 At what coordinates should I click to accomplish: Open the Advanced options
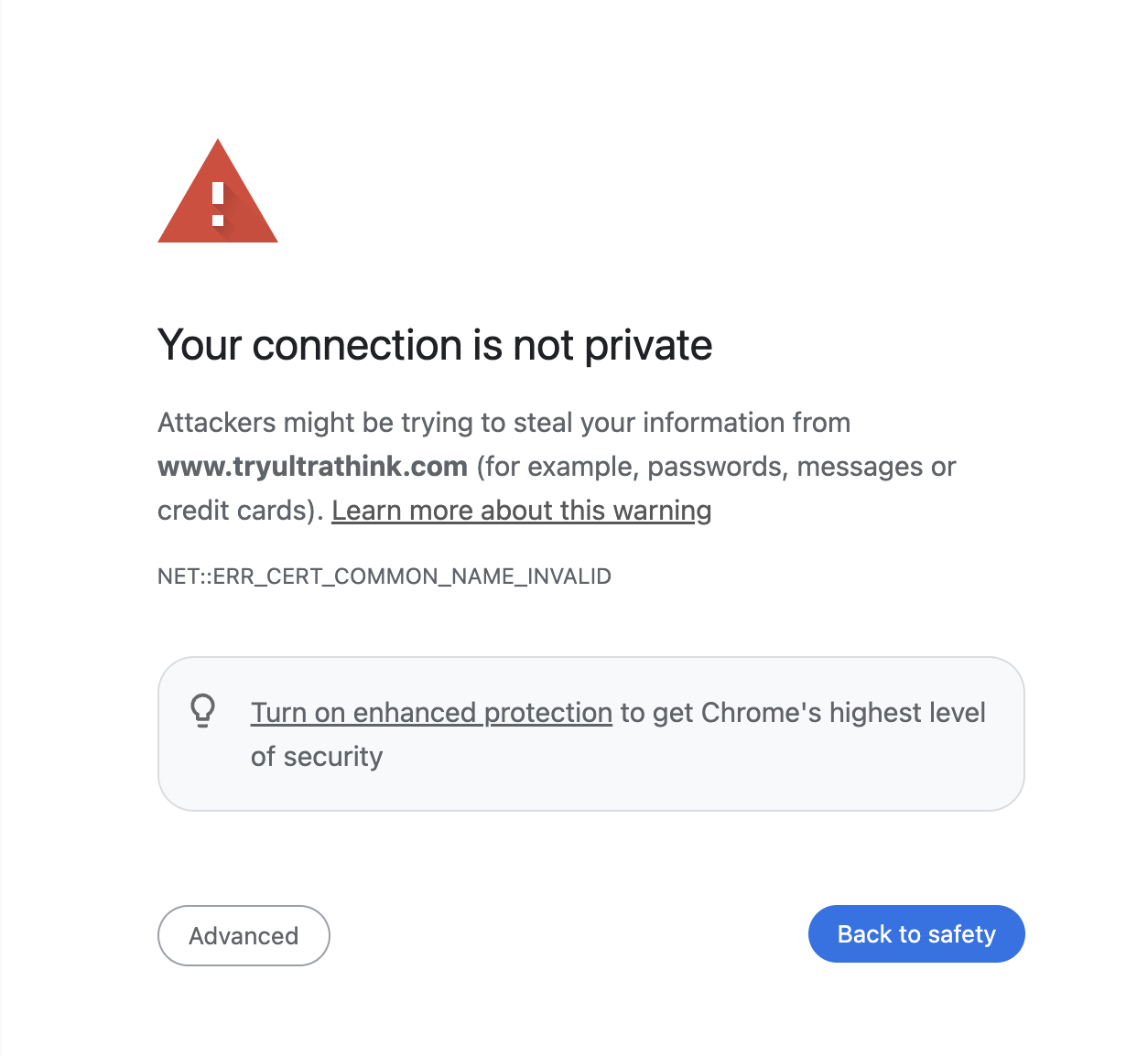244,935
